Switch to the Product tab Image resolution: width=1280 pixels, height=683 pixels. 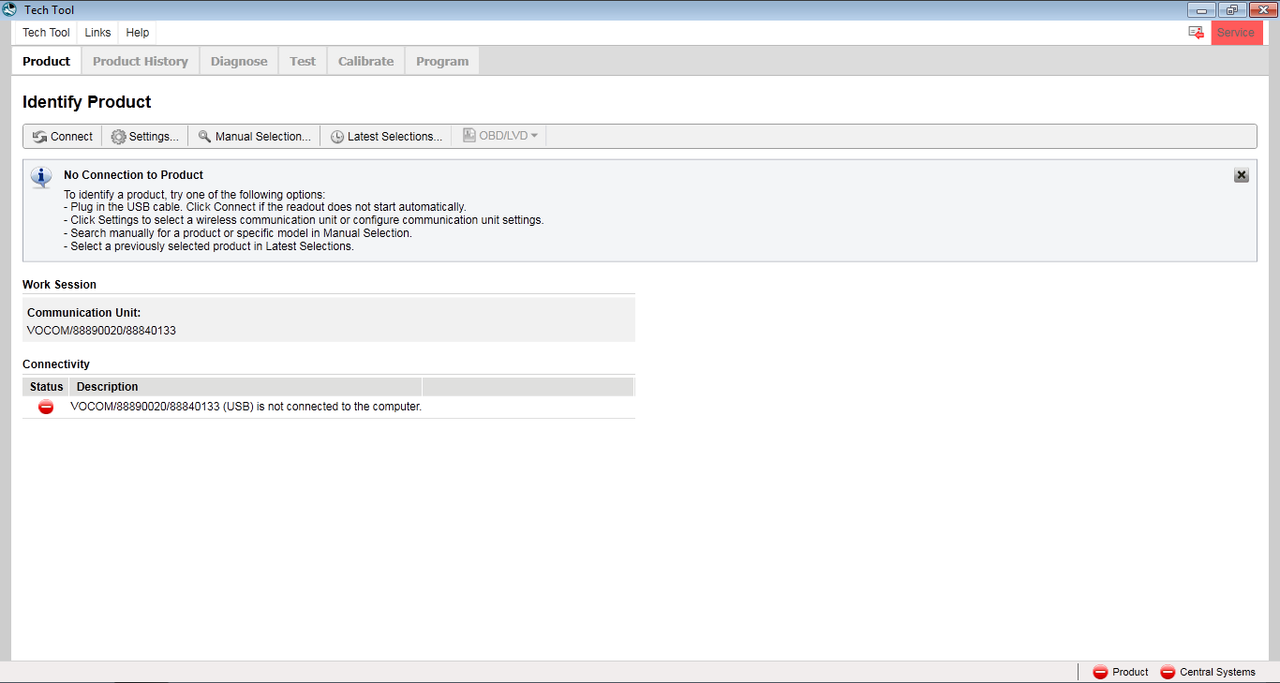(46, 61)
